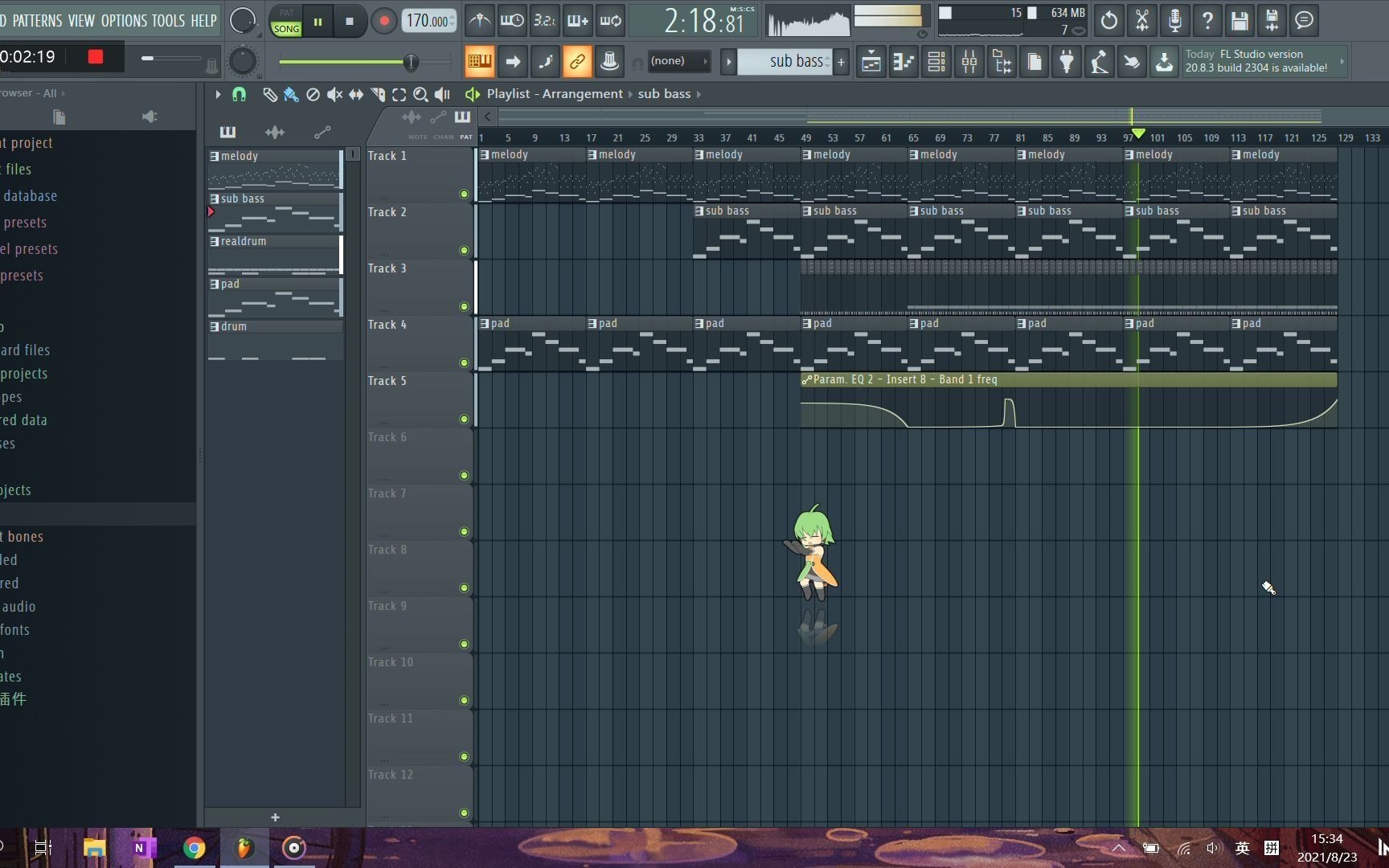Toggle typing keyboard to piano icon
This screenshot has width=1389, height=868.
pos(480,61)
